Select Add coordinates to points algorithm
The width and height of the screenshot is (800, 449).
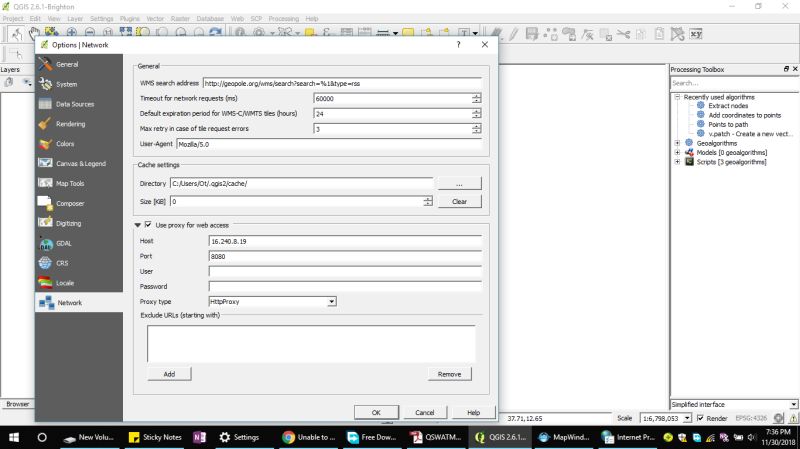coord(744,115)
